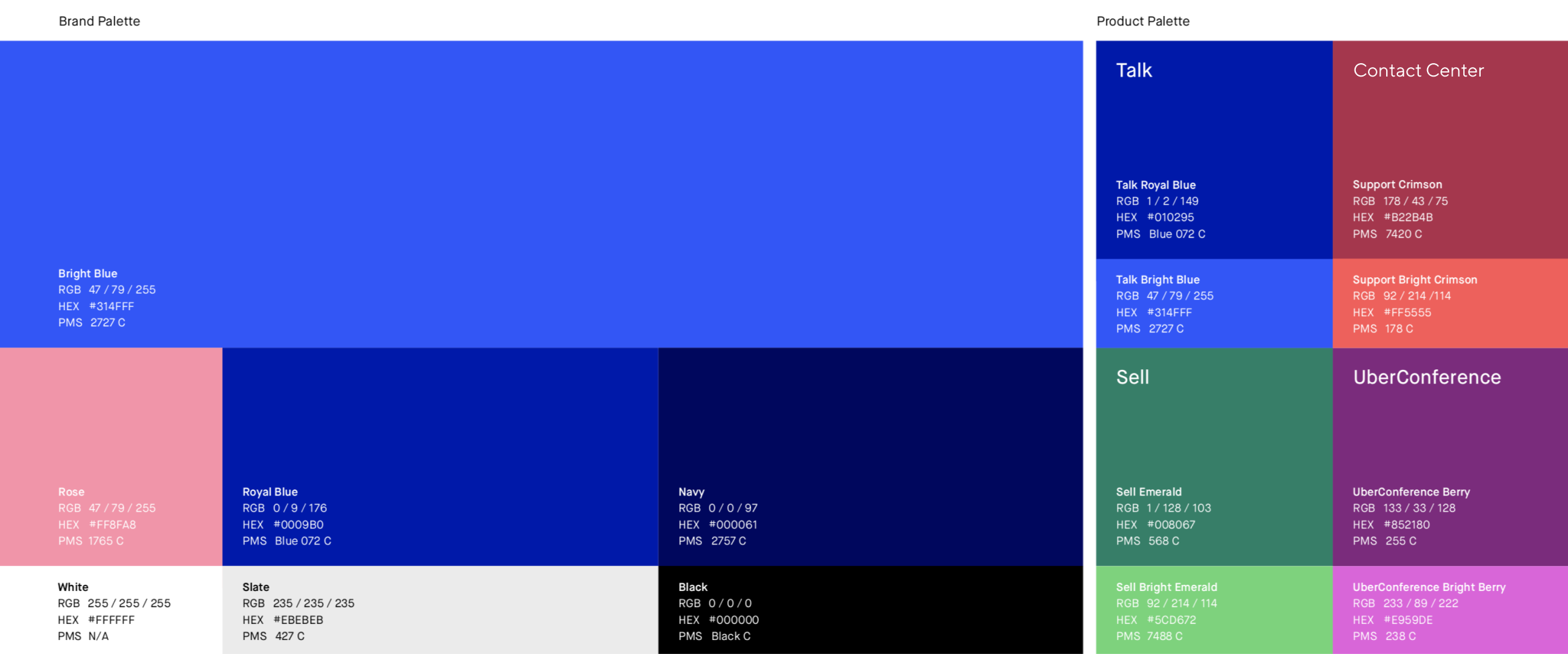The image size is (1568, 654).
Task: Click PMS value '255 C'
Action: (x=1402, y=541)
